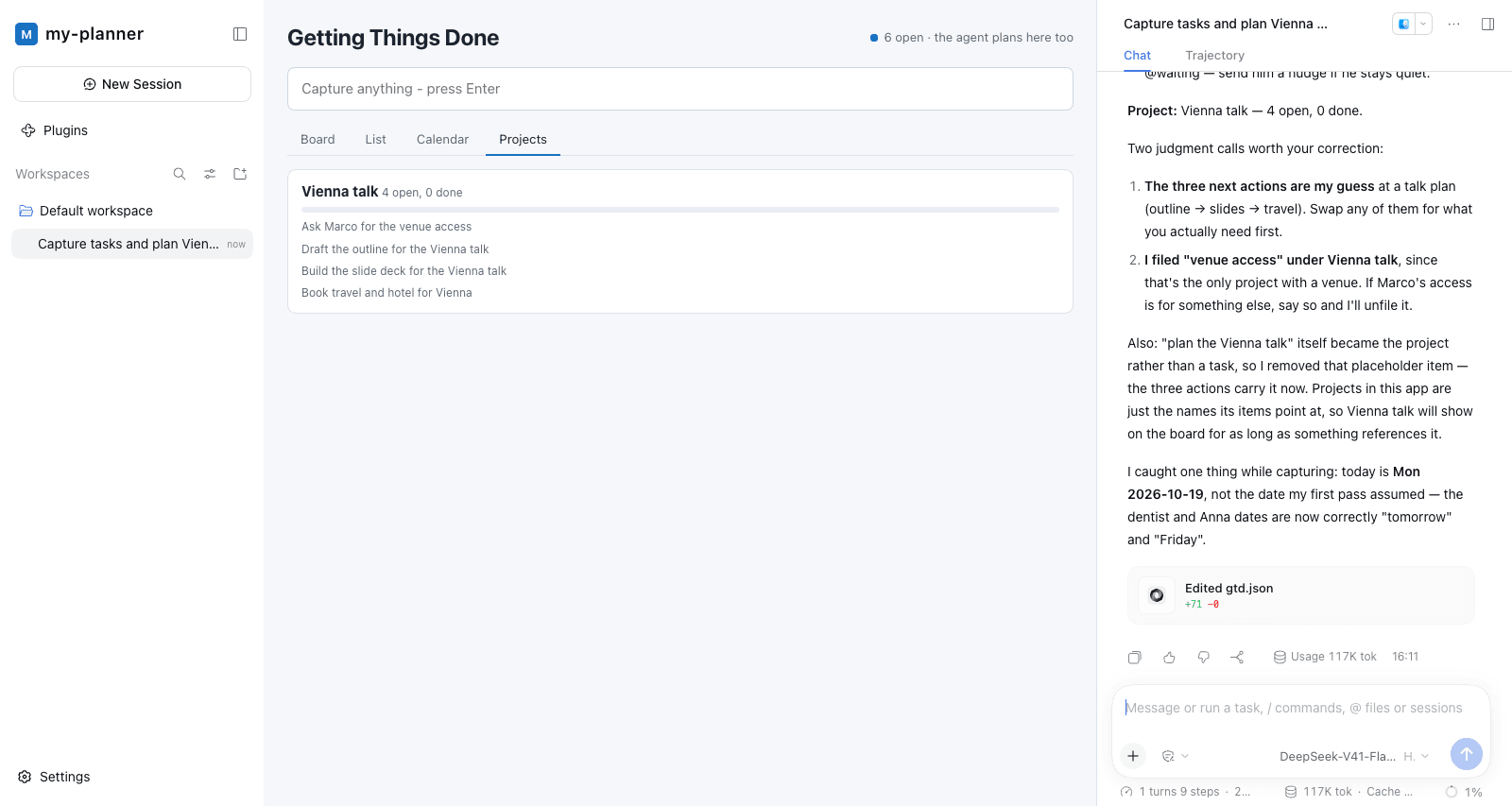Collapse the left sidebar with the panel icon
This screenshot has width=1512, height=806.
240,34
